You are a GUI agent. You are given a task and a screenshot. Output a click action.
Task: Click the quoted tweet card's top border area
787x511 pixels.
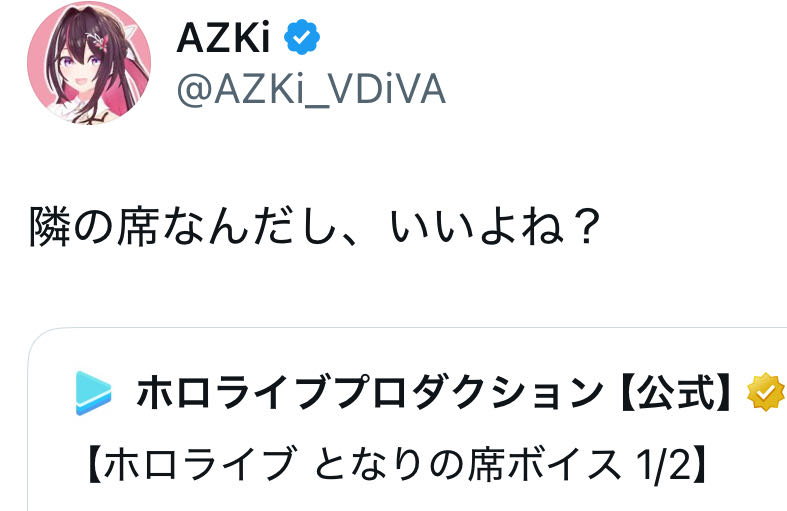[400, 332]
